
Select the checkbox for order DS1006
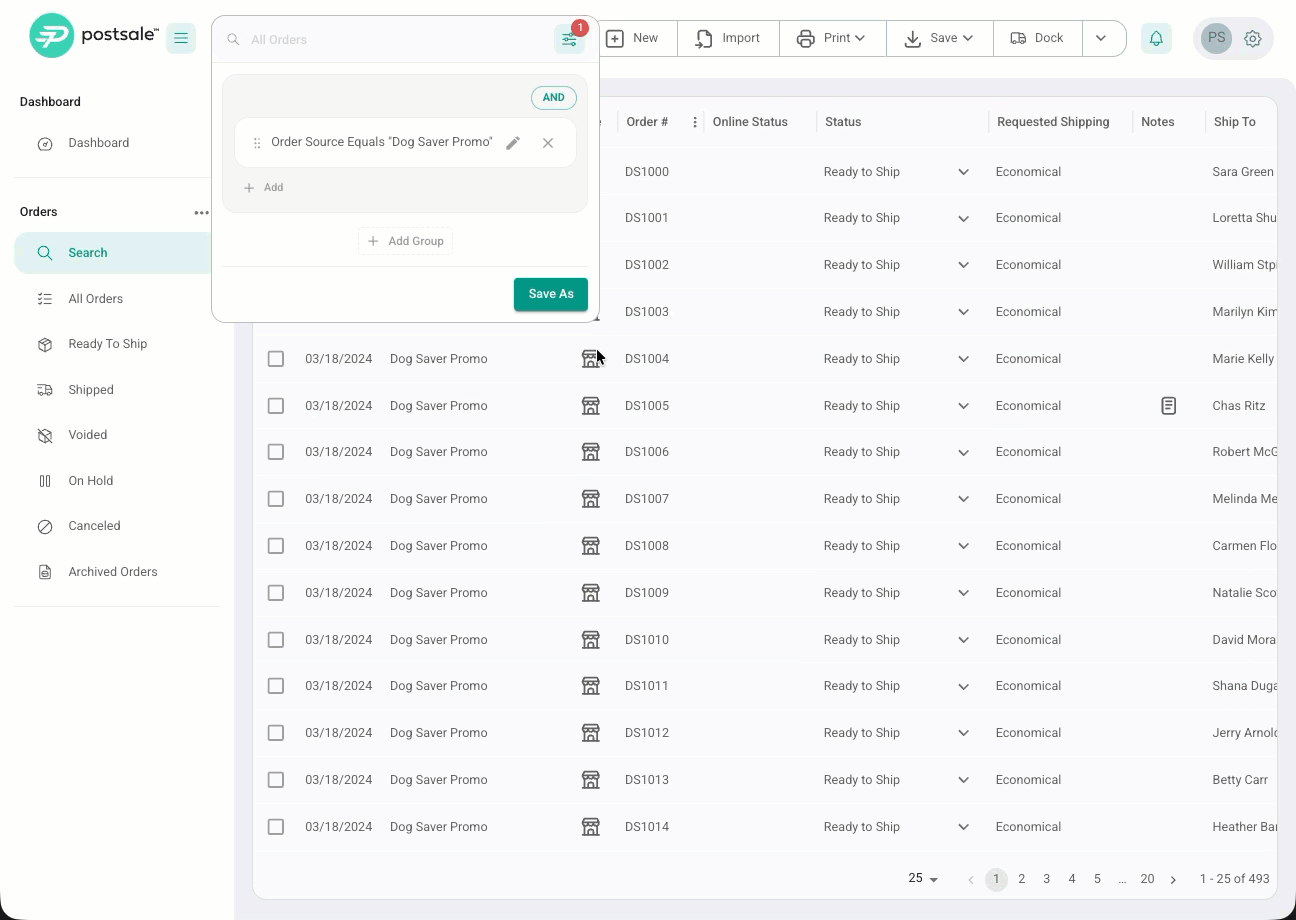(x=276, y=452)
